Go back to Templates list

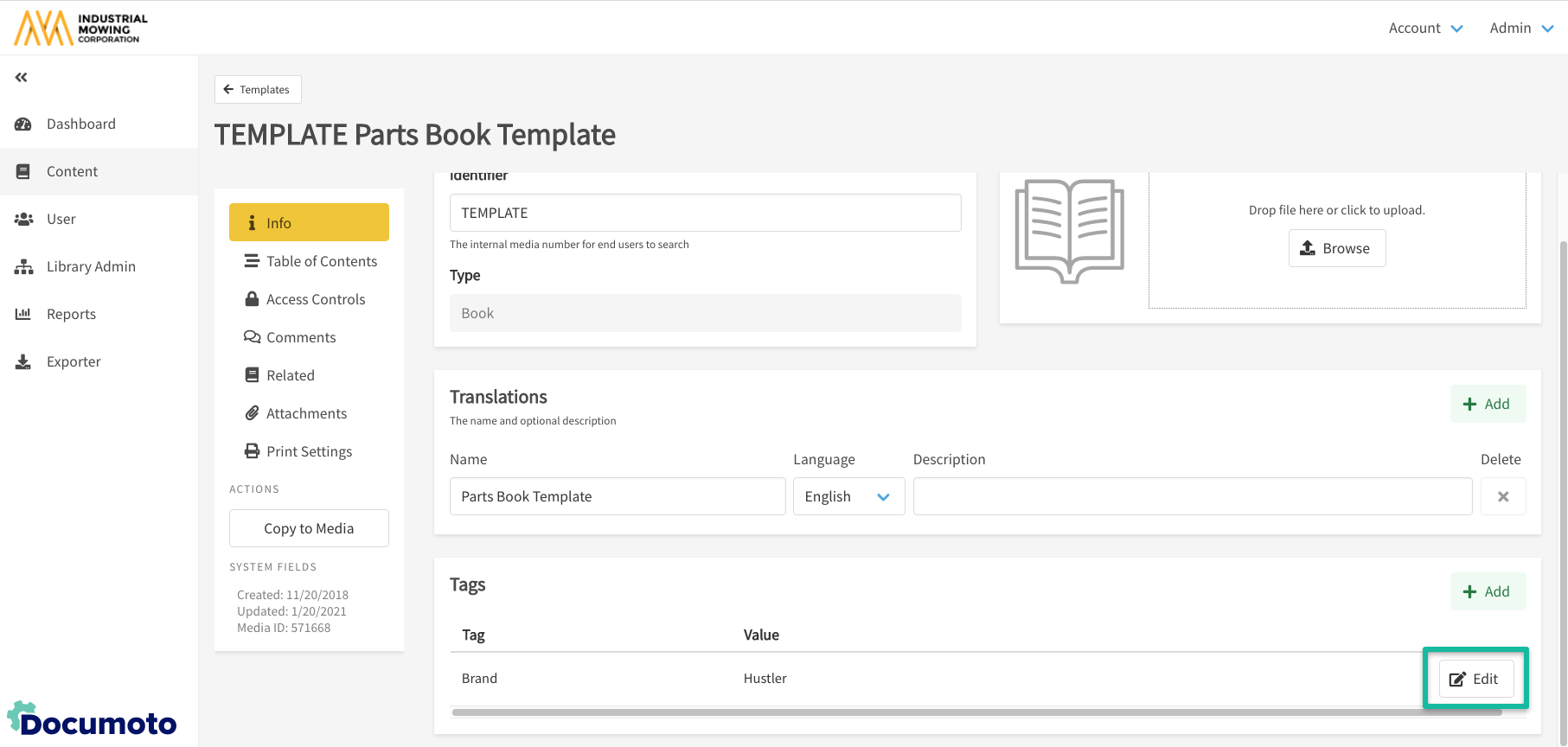tap(258, 90)
